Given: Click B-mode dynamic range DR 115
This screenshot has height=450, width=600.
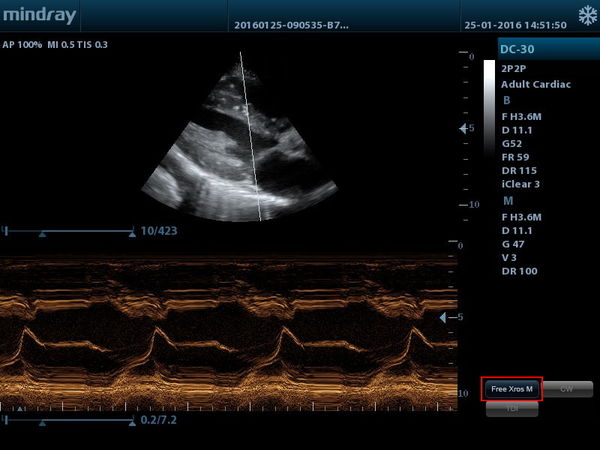Looking at the screenshot, I should click(x=519, y=171).
